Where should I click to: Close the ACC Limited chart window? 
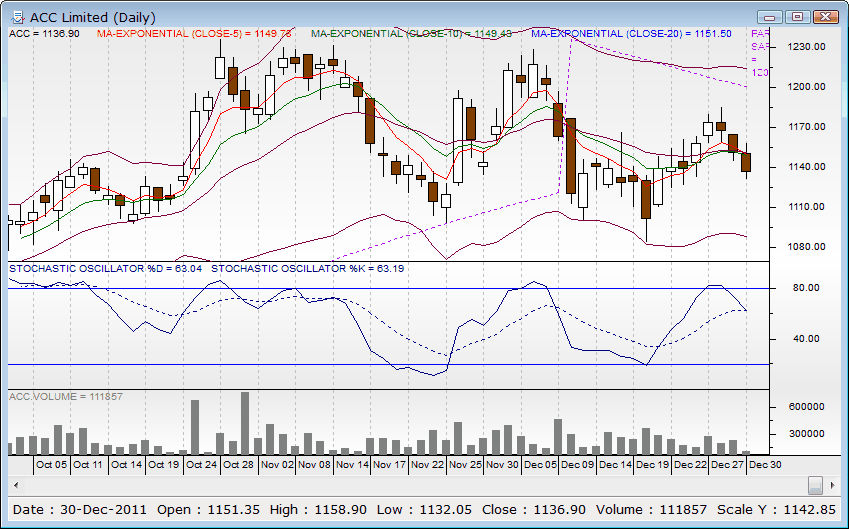[x=825, y=16]
